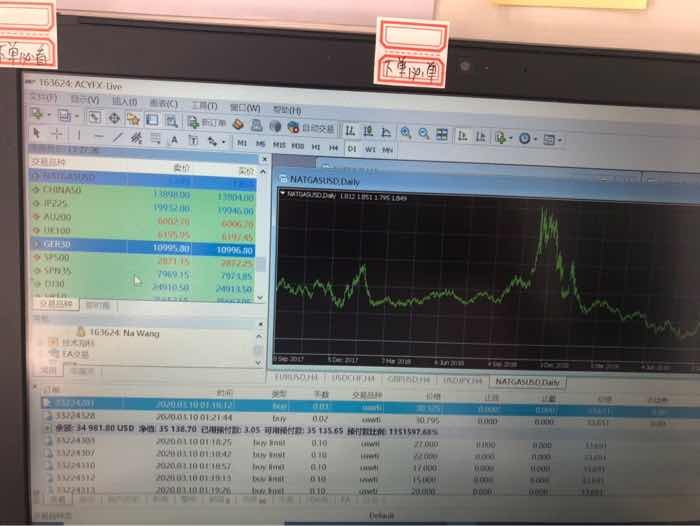This screenshot has height=526, width=700.
Task: Click the New Order (新订单) button
Action: pos(207,122)
